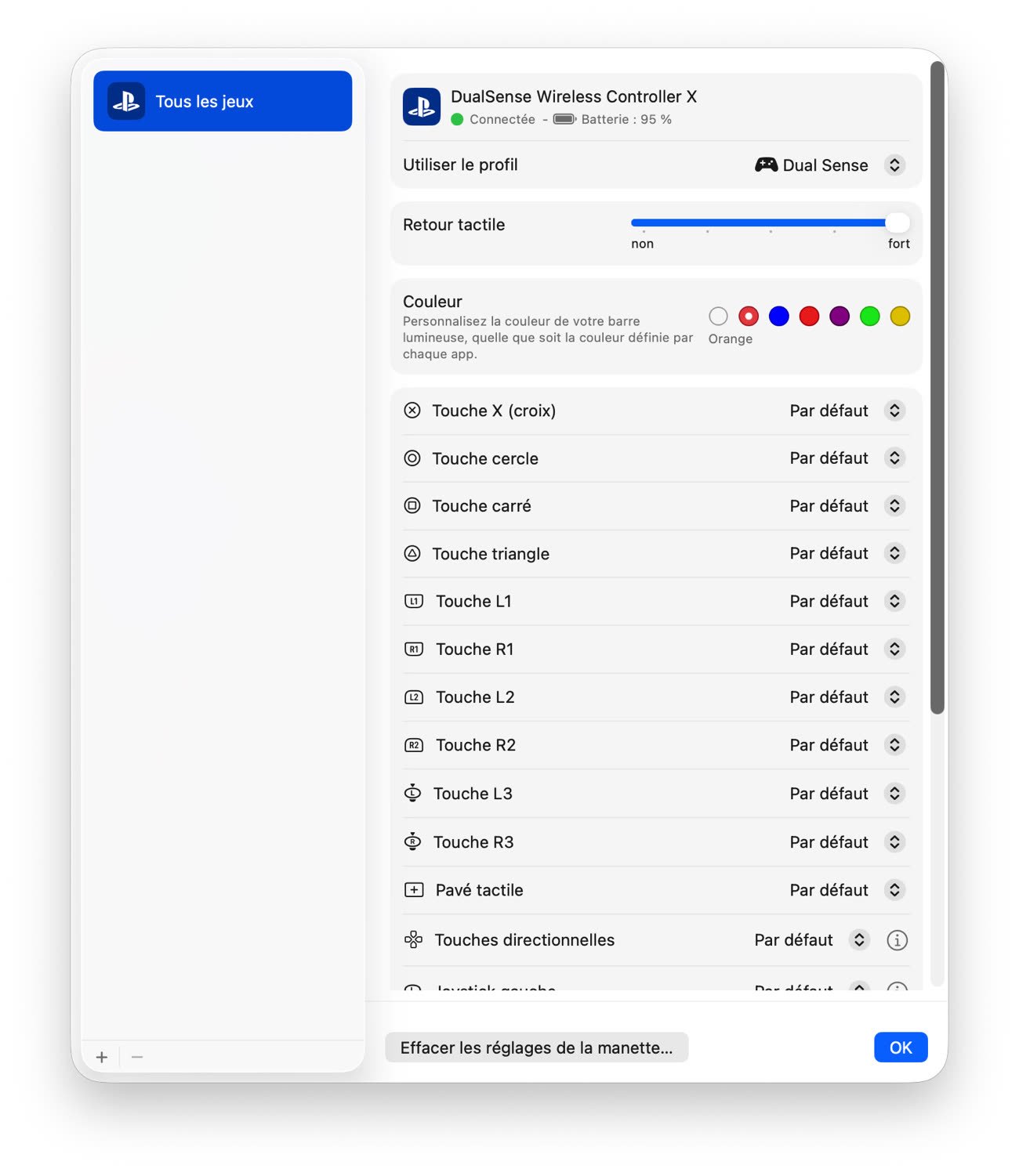The image size is (1019, 1176).
Task: Click Effacer les réglages de la manette button
Action: (536, 1048)
